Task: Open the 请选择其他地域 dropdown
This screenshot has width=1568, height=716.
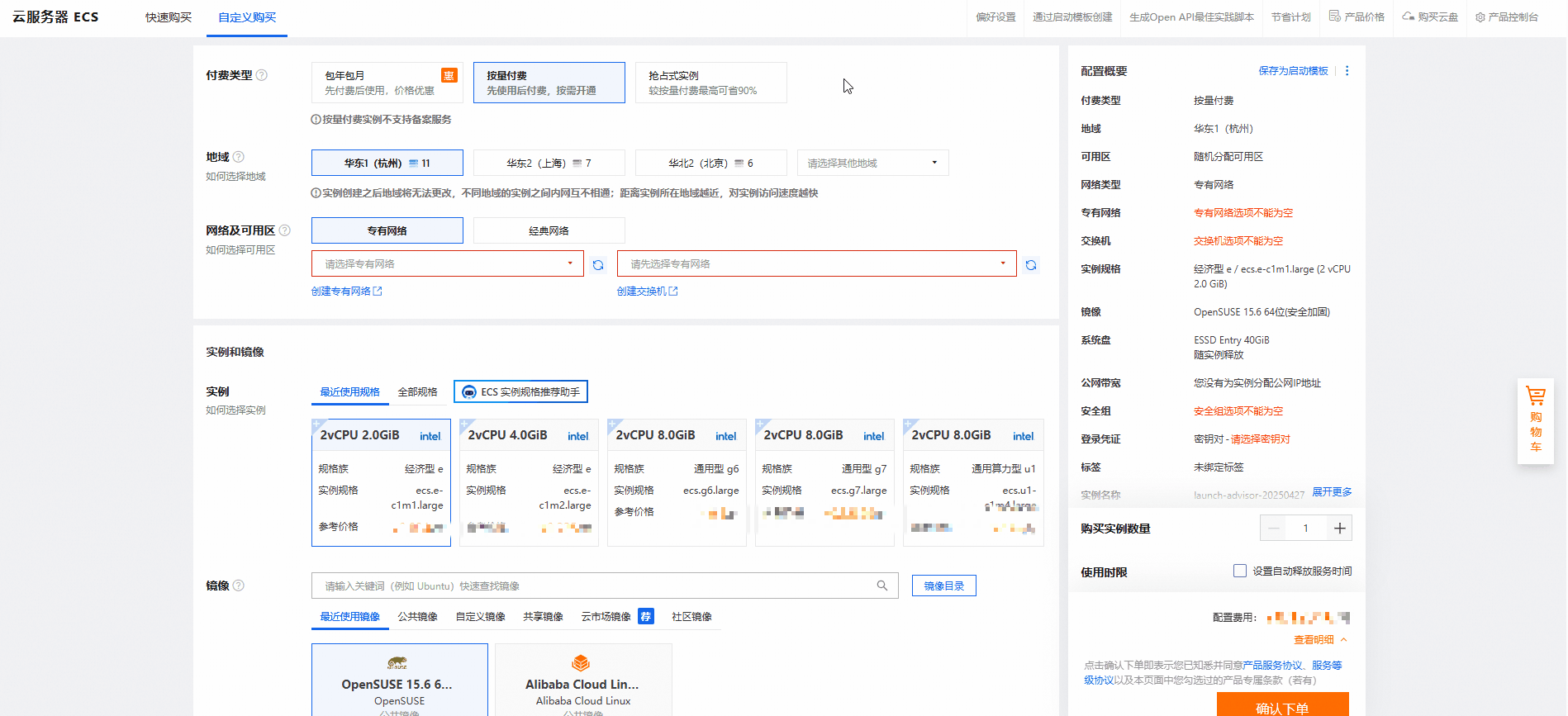Action: (x=873, y=163)
